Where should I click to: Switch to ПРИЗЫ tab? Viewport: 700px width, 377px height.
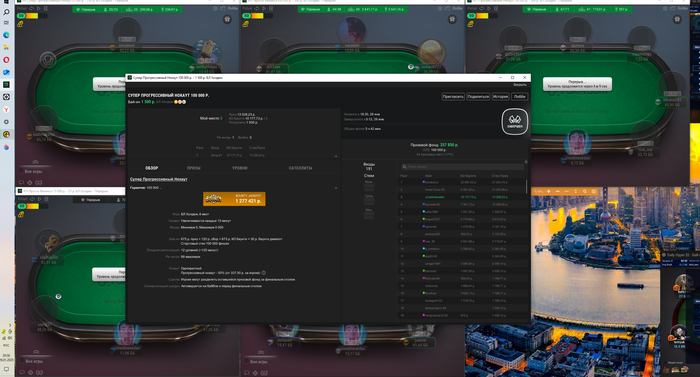click(x=194, y=168)
